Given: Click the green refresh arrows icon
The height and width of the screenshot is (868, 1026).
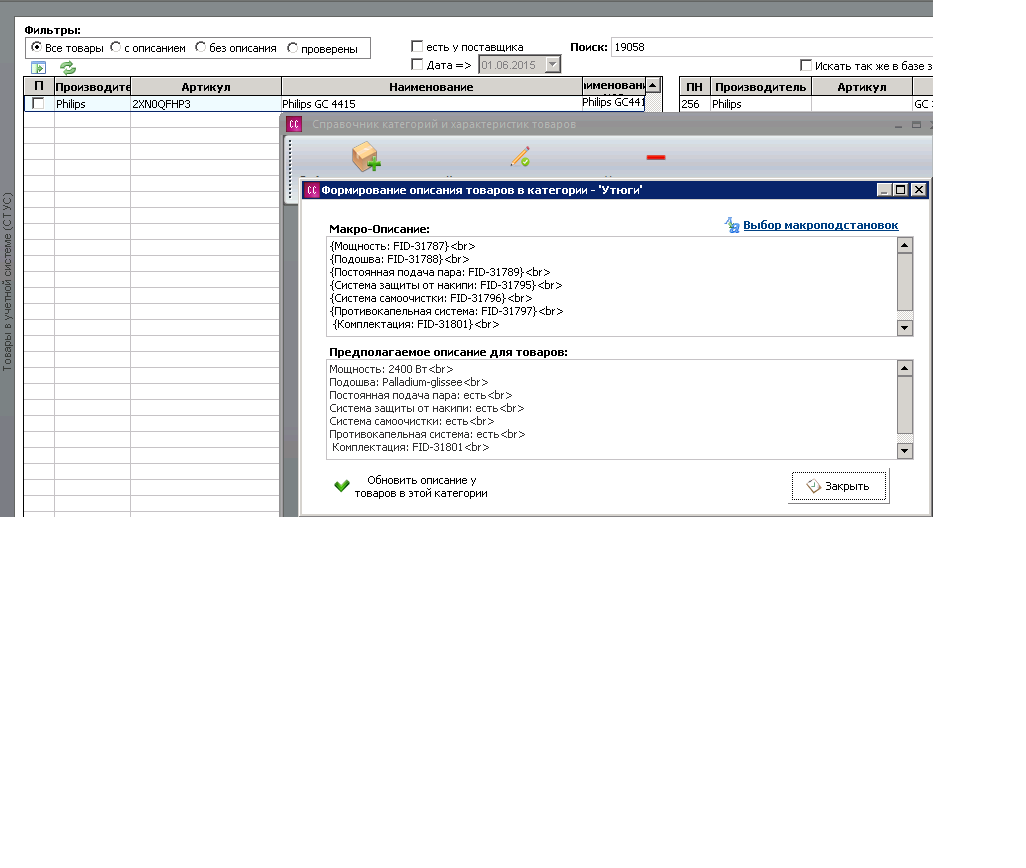Looking at the screenshot, I should (68, 67).
